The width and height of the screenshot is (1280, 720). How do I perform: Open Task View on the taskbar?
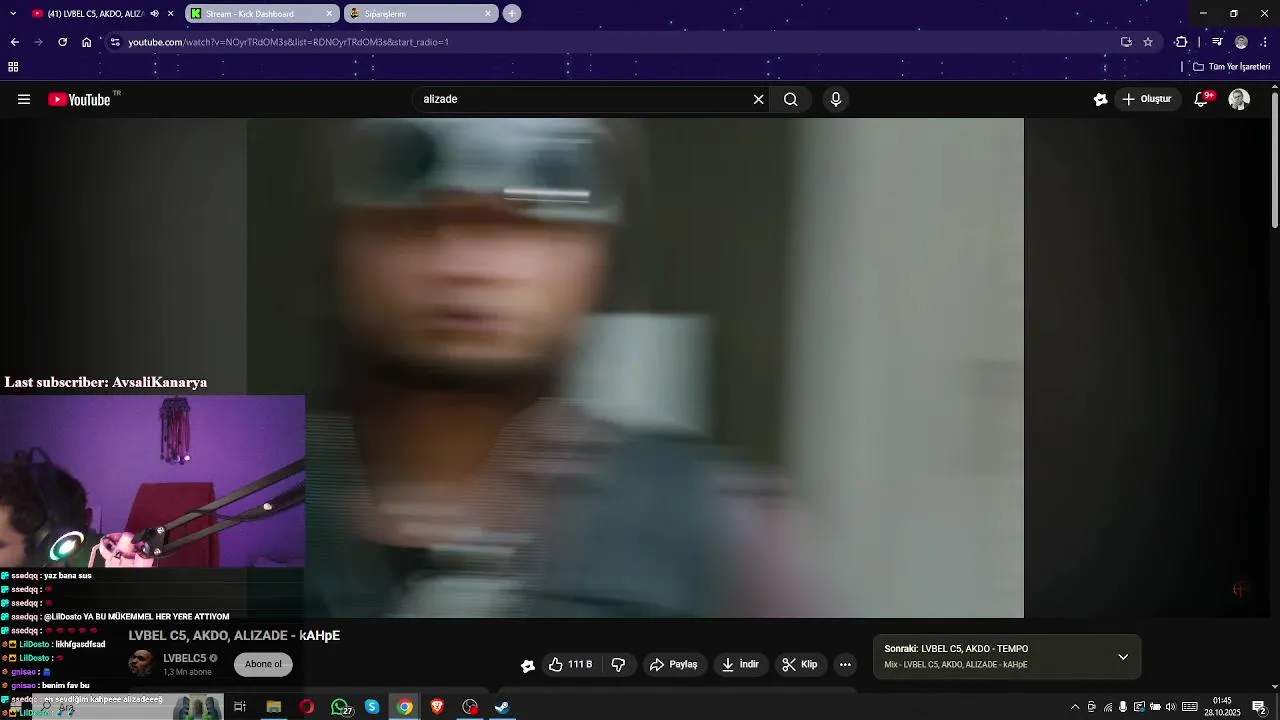click(240, 707)
